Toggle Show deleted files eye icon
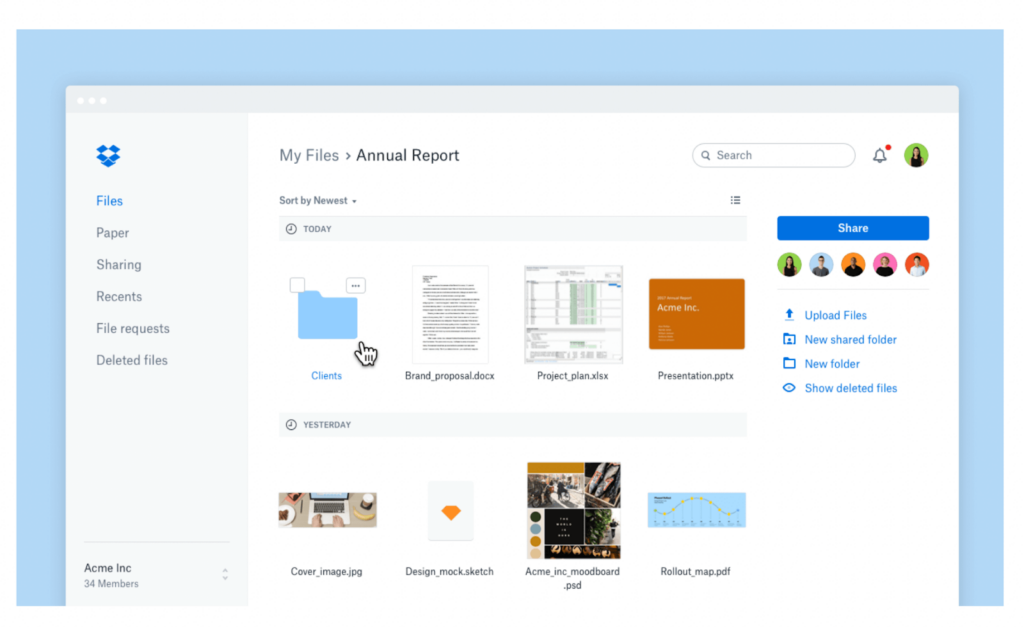1024x627 pixels. (x=789, y=388)
